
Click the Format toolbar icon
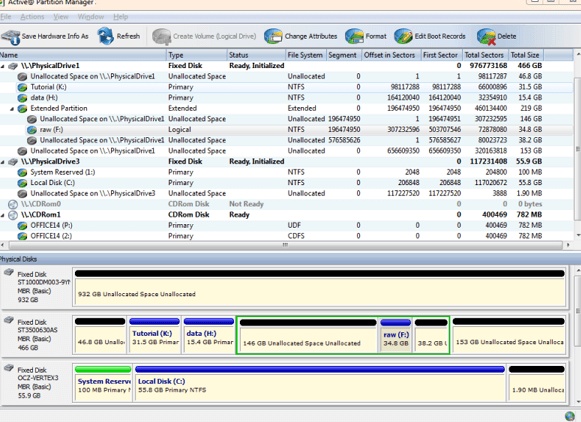coord(354,36)
